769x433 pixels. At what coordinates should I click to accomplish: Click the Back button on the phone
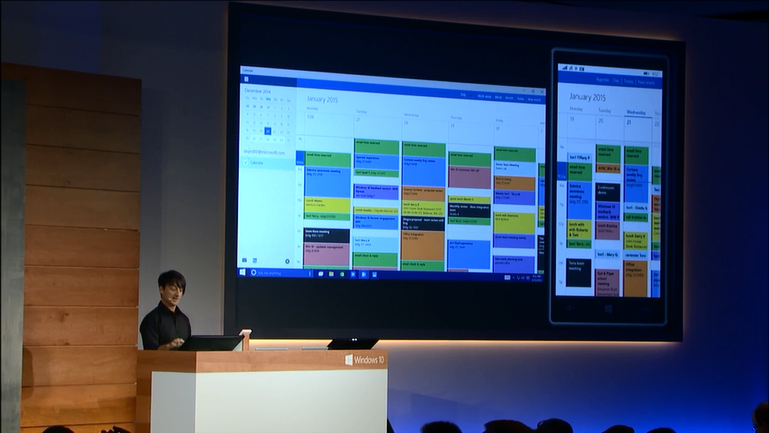tap(569, 308)
